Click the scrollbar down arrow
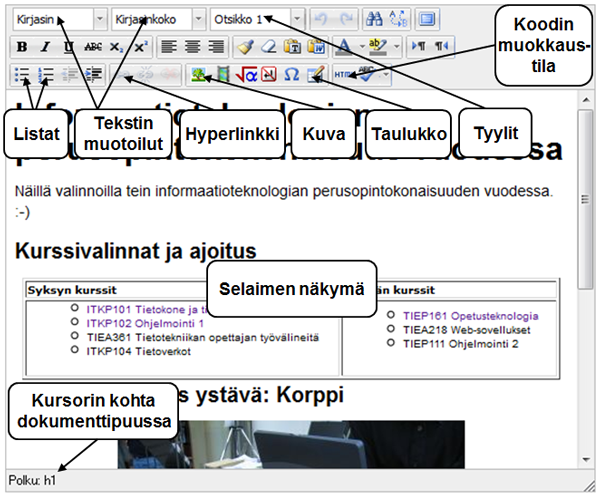 pyautogui.click(x=586, y=459)
